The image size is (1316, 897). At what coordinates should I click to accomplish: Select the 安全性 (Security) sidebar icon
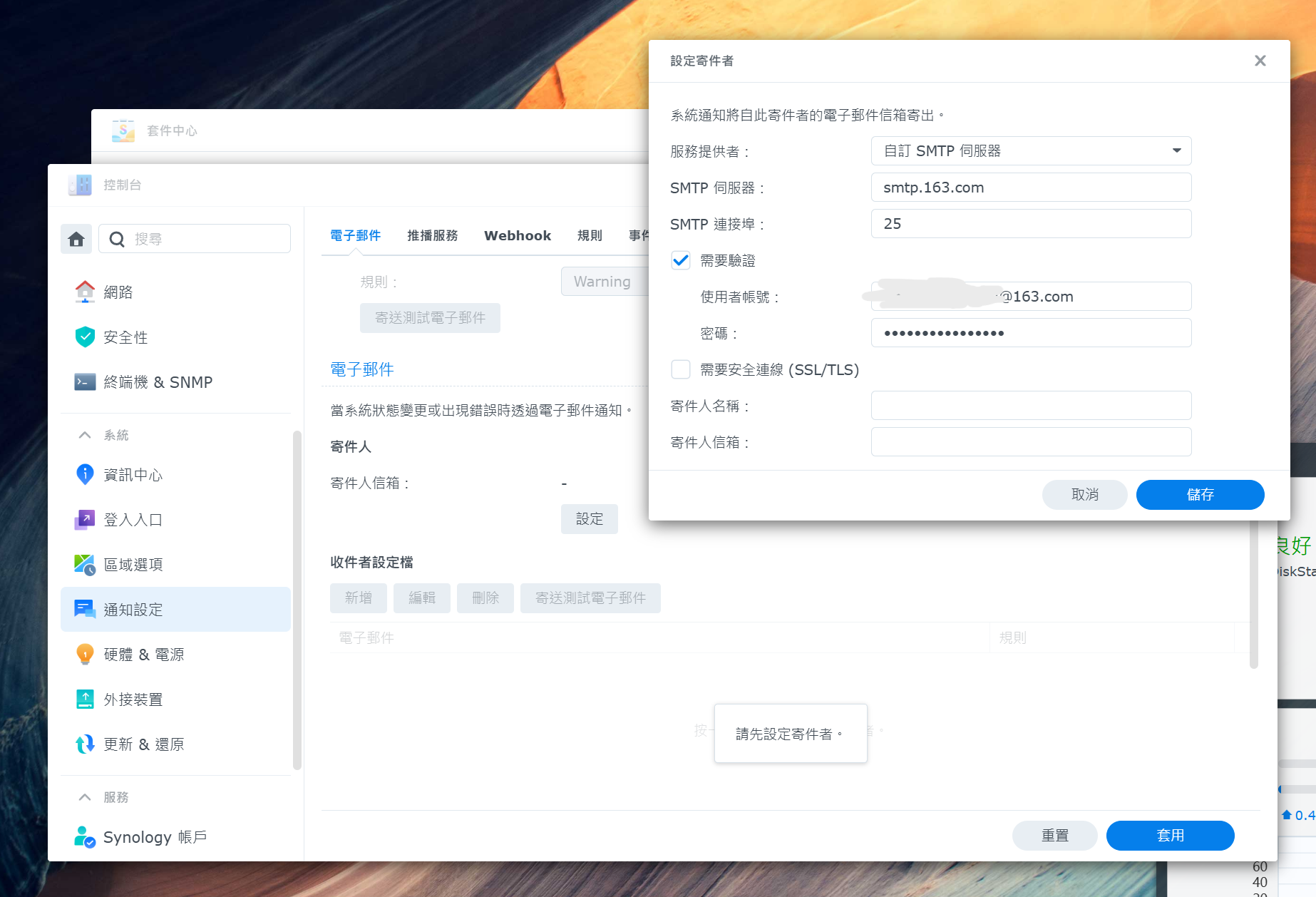point(125,337)
